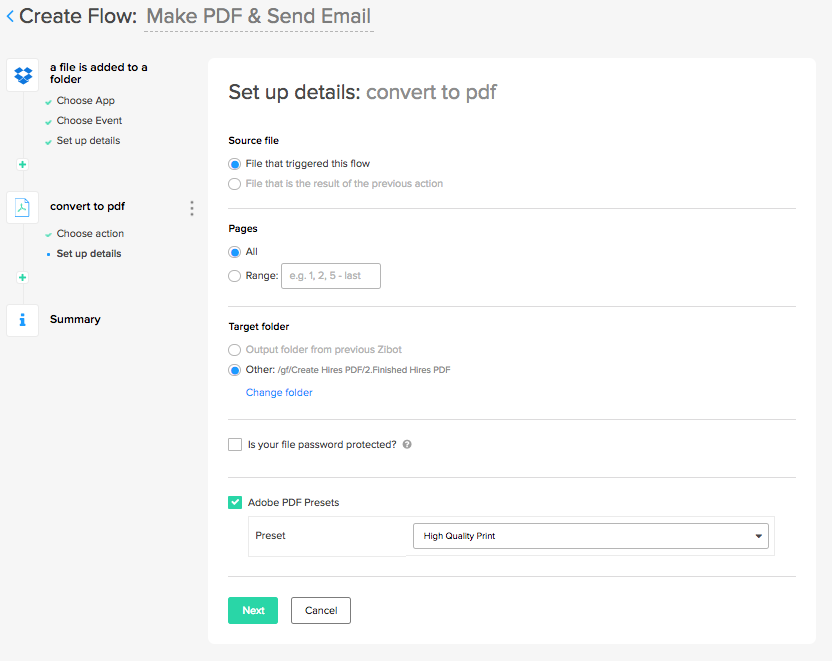832x661 pixels.
Task: Add step with plus icon above Summary
Action: coord(22,277)
